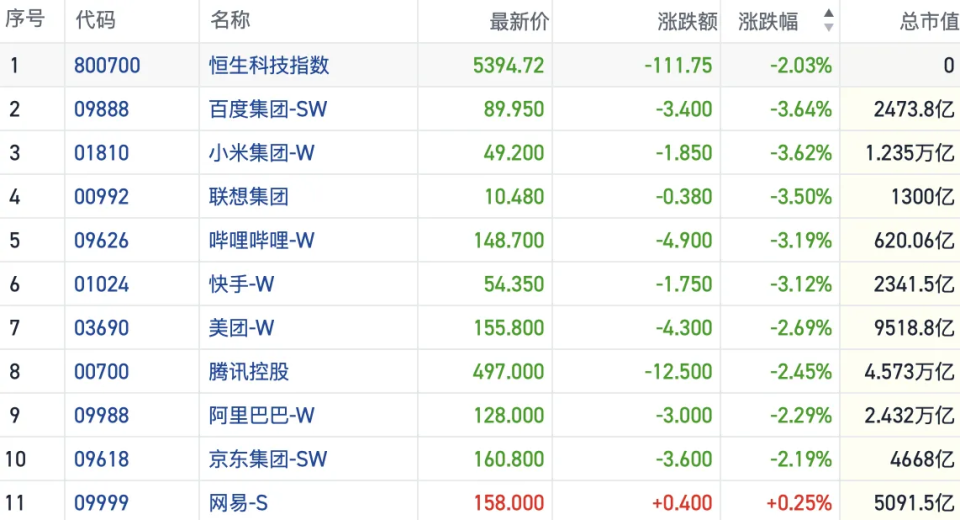Select latest price 497.000
Screen dimensions: 960x520
509,372
